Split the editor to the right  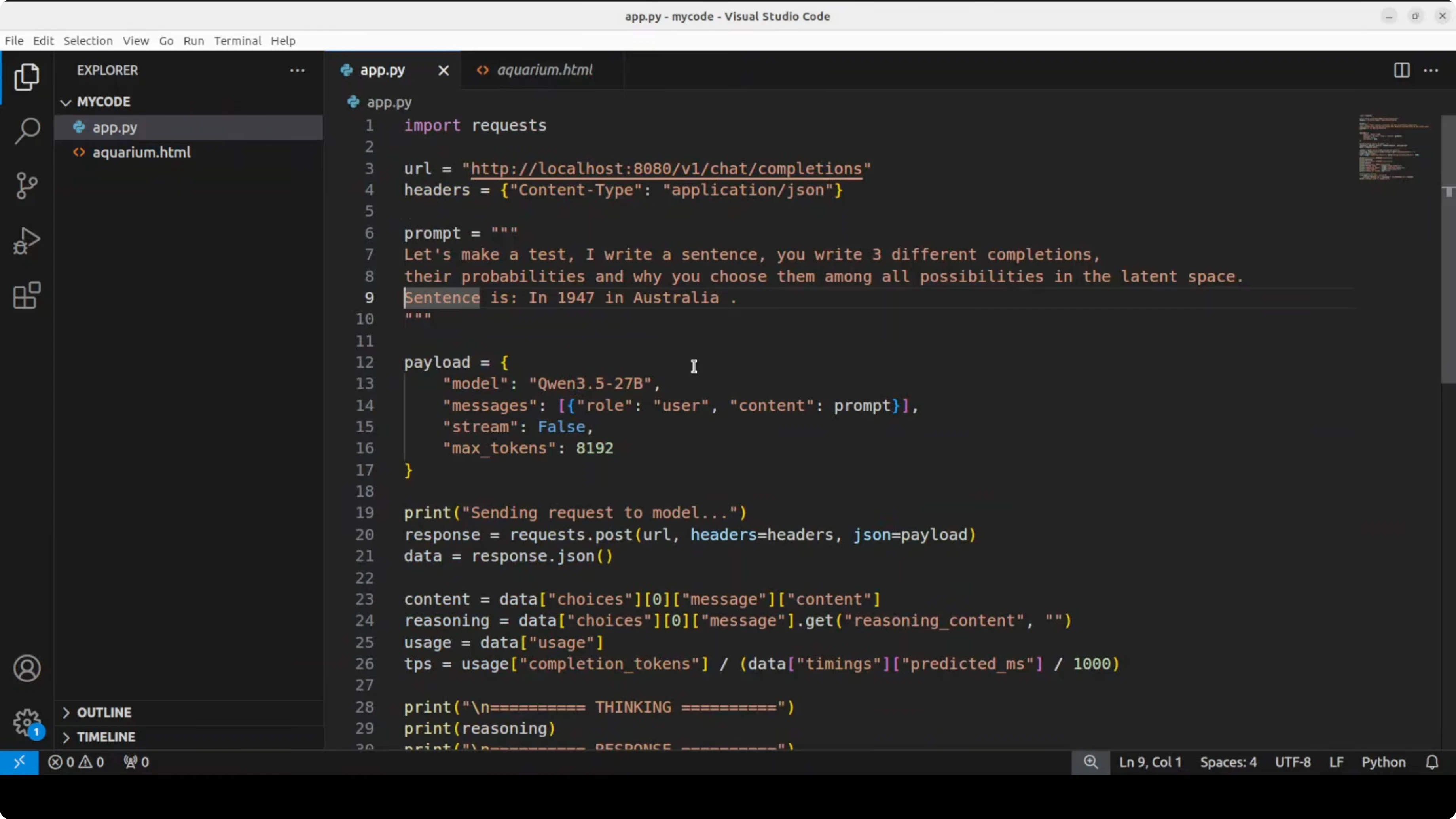click(x=1401, y=70)
